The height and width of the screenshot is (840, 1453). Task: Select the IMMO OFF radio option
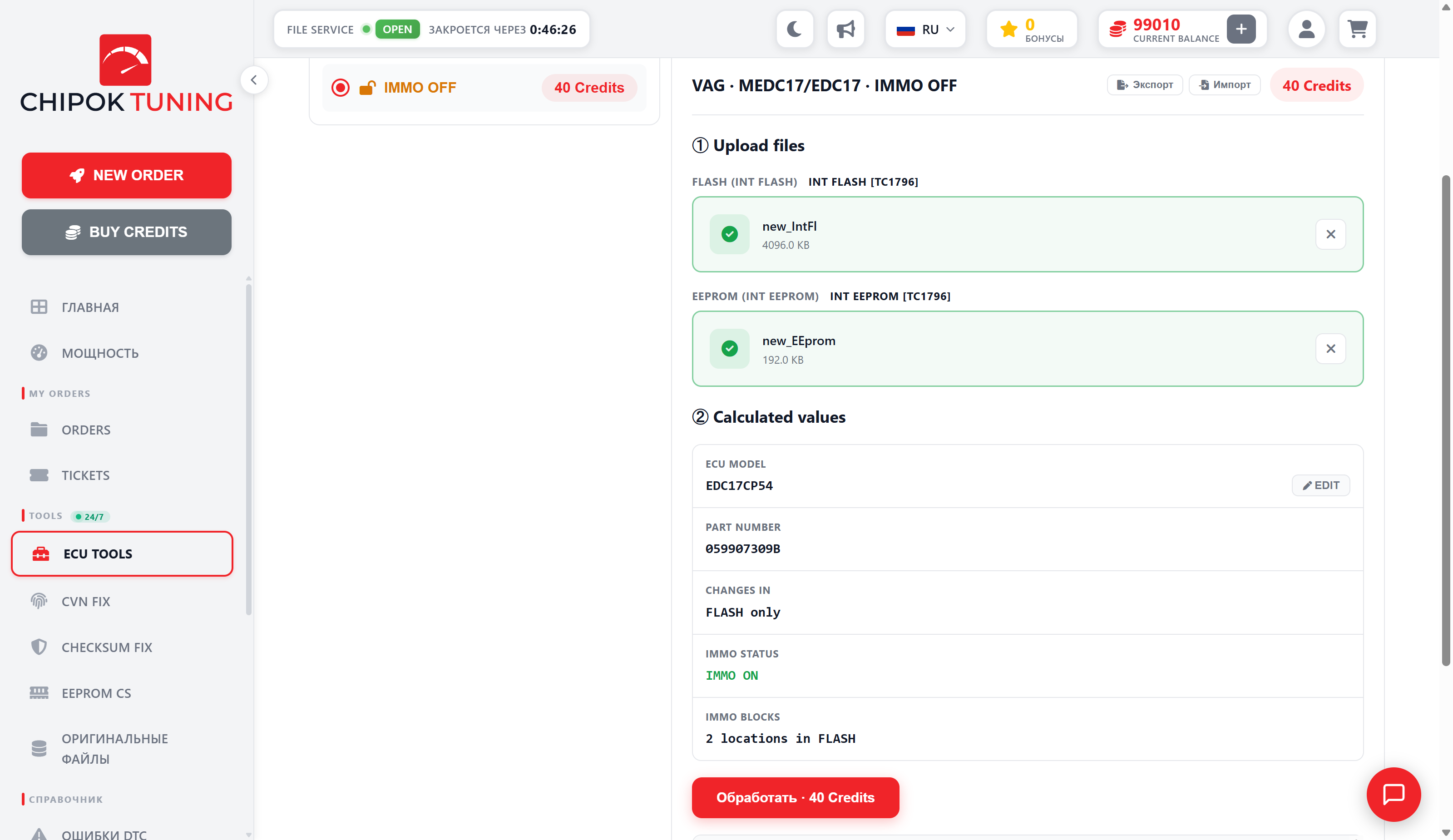tap(340, 88)
